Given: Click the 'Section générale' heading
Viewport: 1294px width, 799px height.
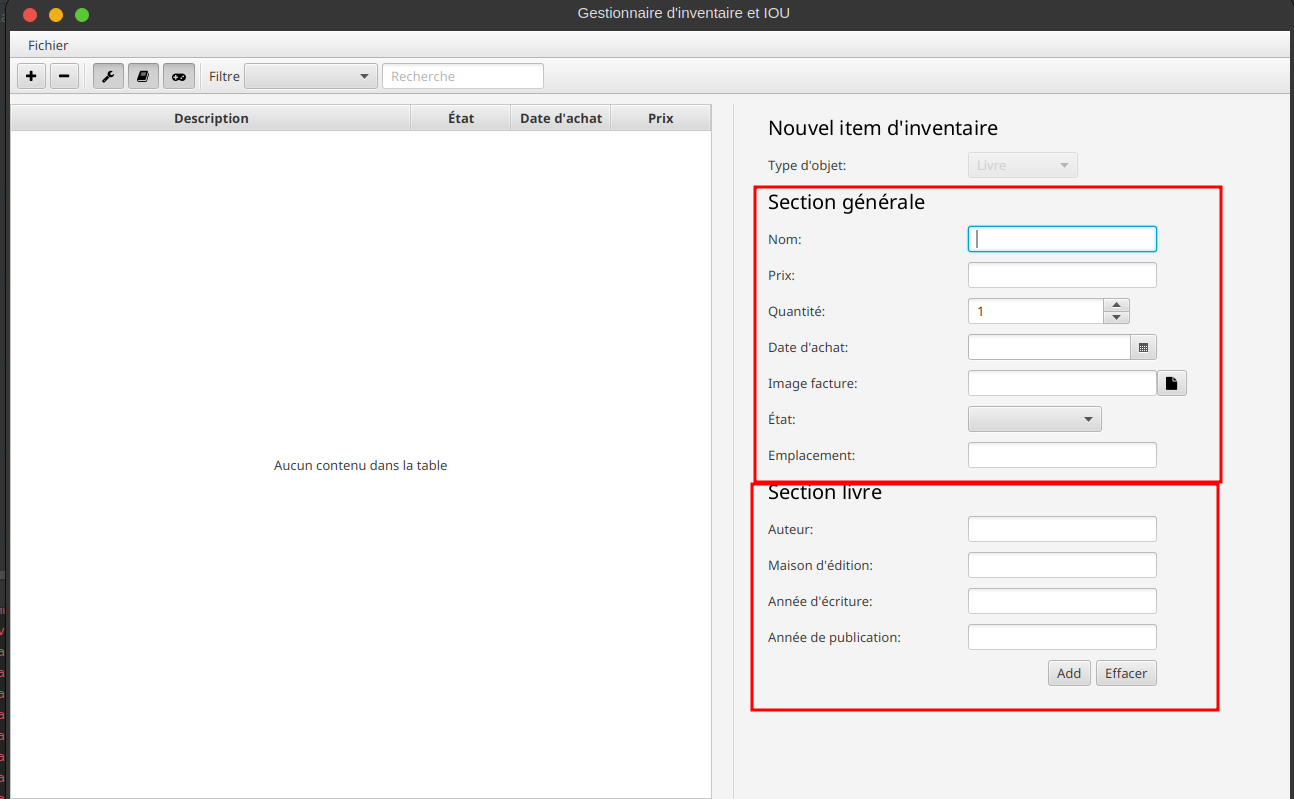Looking at the screenshot, I should pyautogui.click(x=846, y=202).
